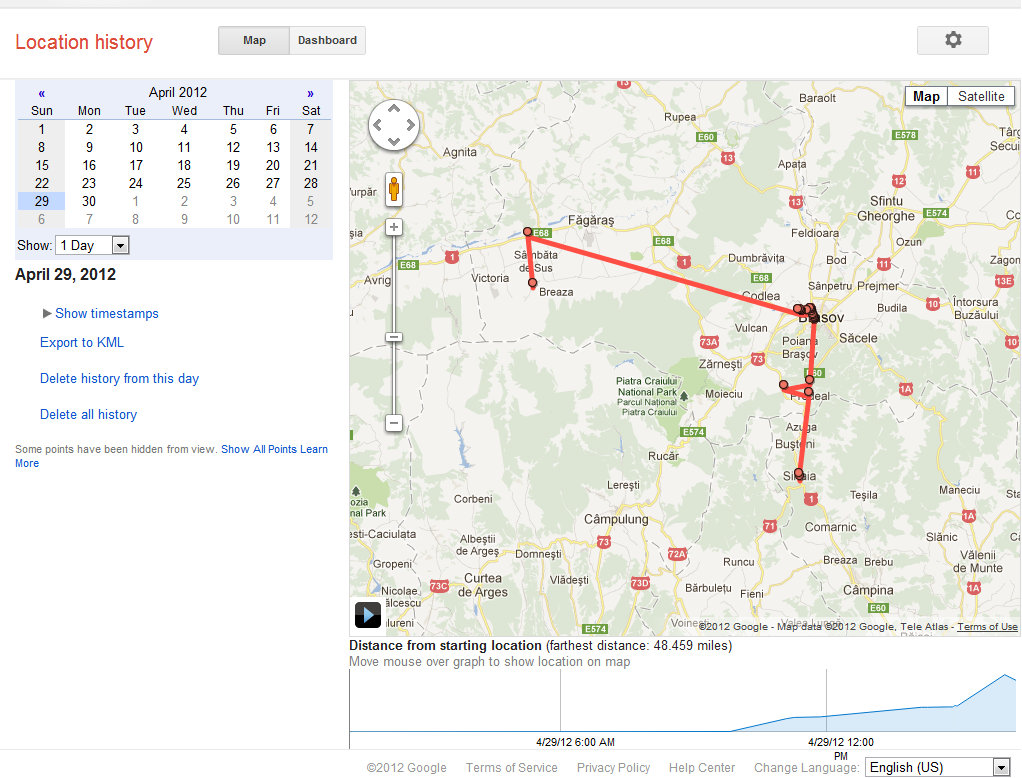Go to next month in calendar
1022x778 pixels.
310,93
